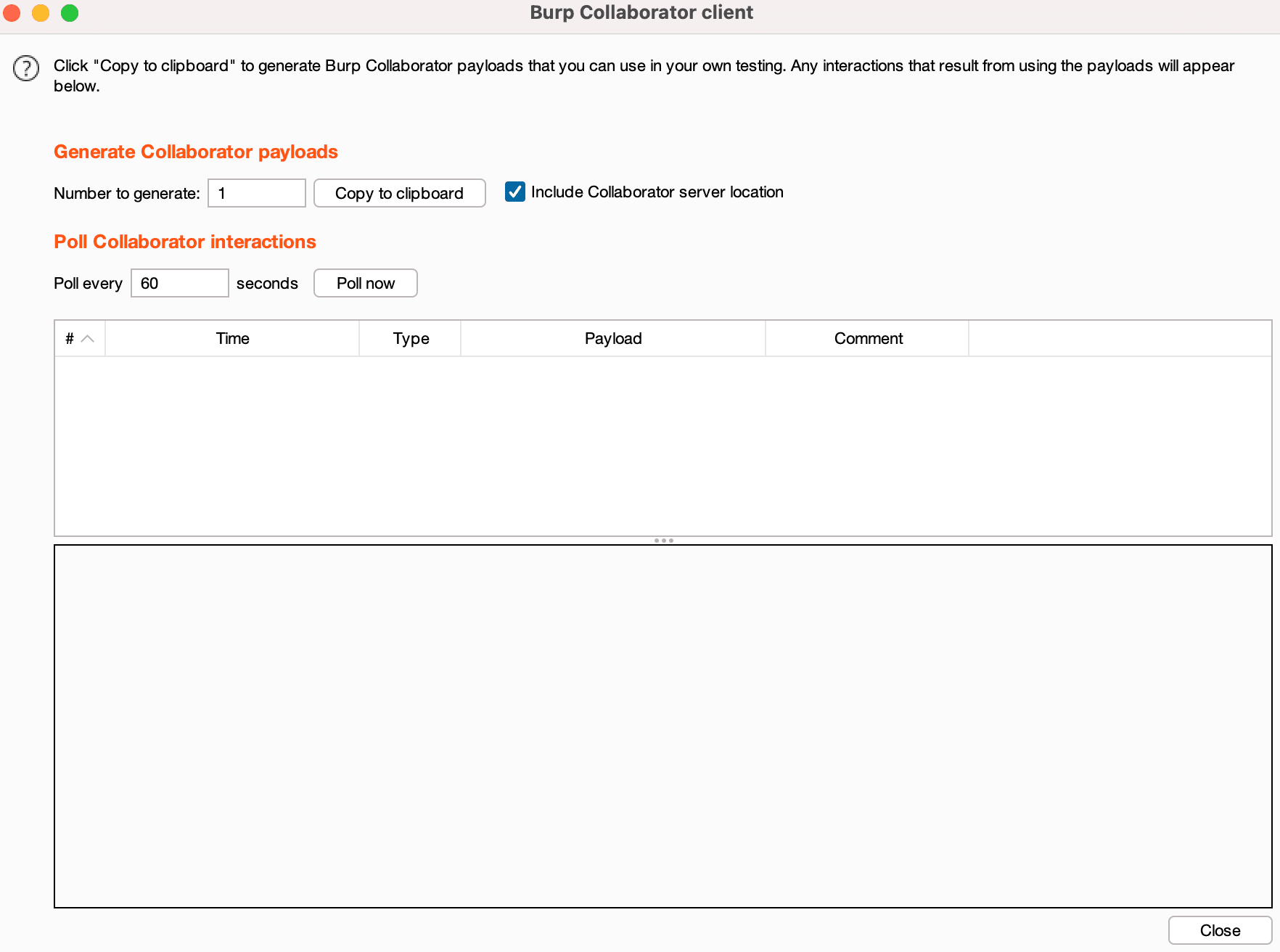Viewport: 1280px width, 952px height.
Task: Click the lower interaction details pane
Action: click(662, 726)
